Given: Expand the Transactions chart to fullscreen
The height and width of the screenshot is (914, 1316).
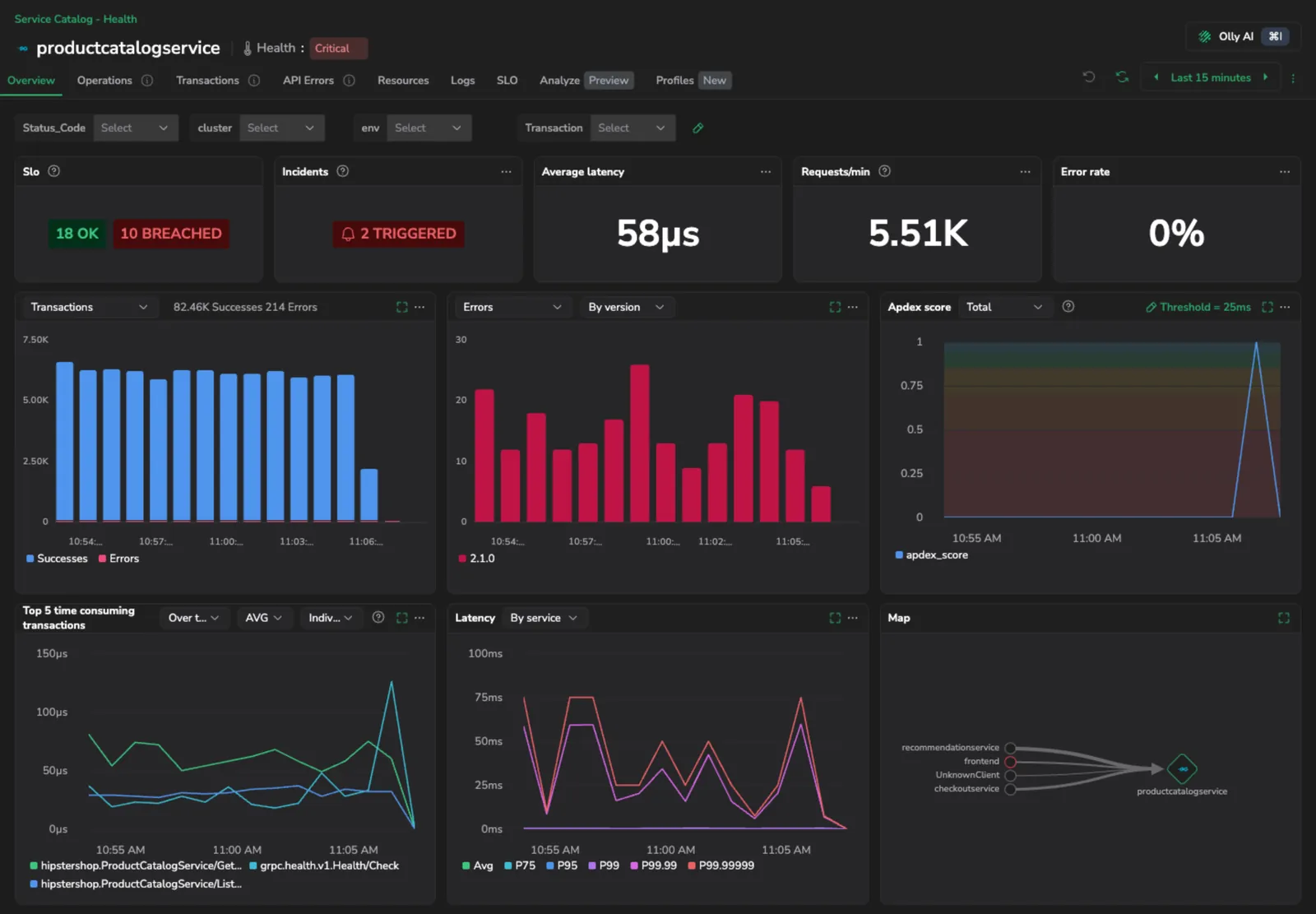Looking at the screenshot, I should pyautogui.click(x=401, y=307).
